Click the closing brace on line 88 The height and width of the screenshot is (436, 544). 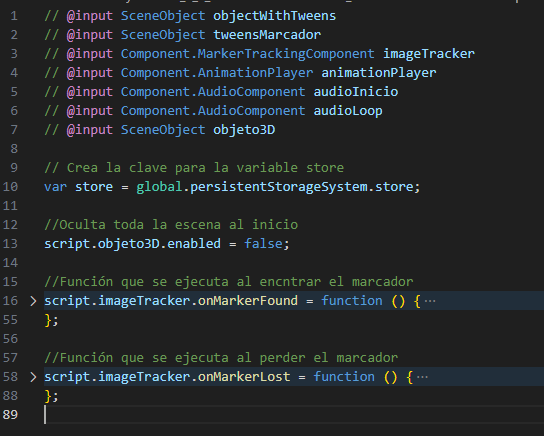[48, 396]
